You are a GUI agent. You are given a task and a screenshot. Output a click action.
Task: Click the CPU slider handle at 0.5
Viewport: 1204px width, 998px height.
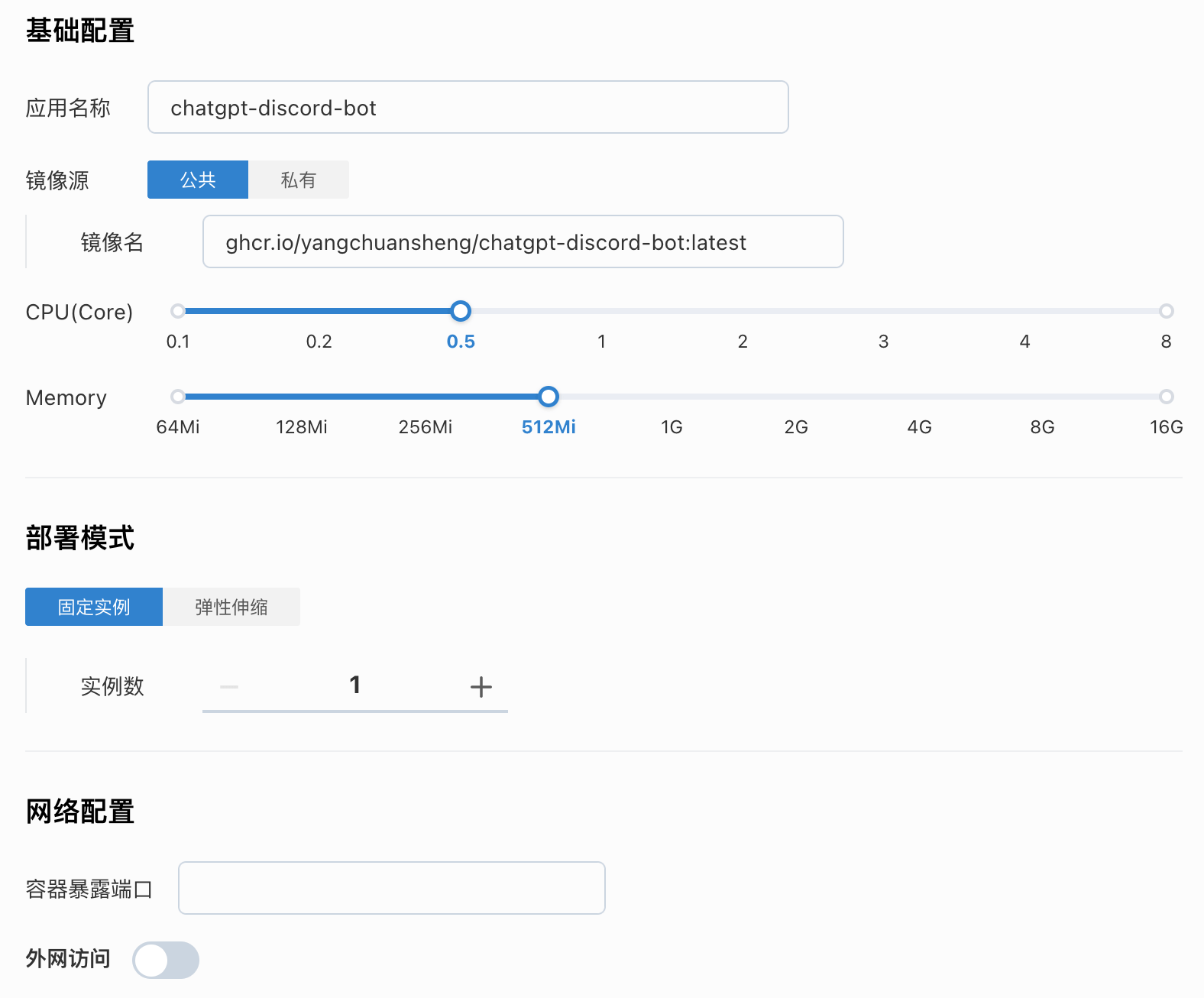pyautogui.click(x=461, y=311)
